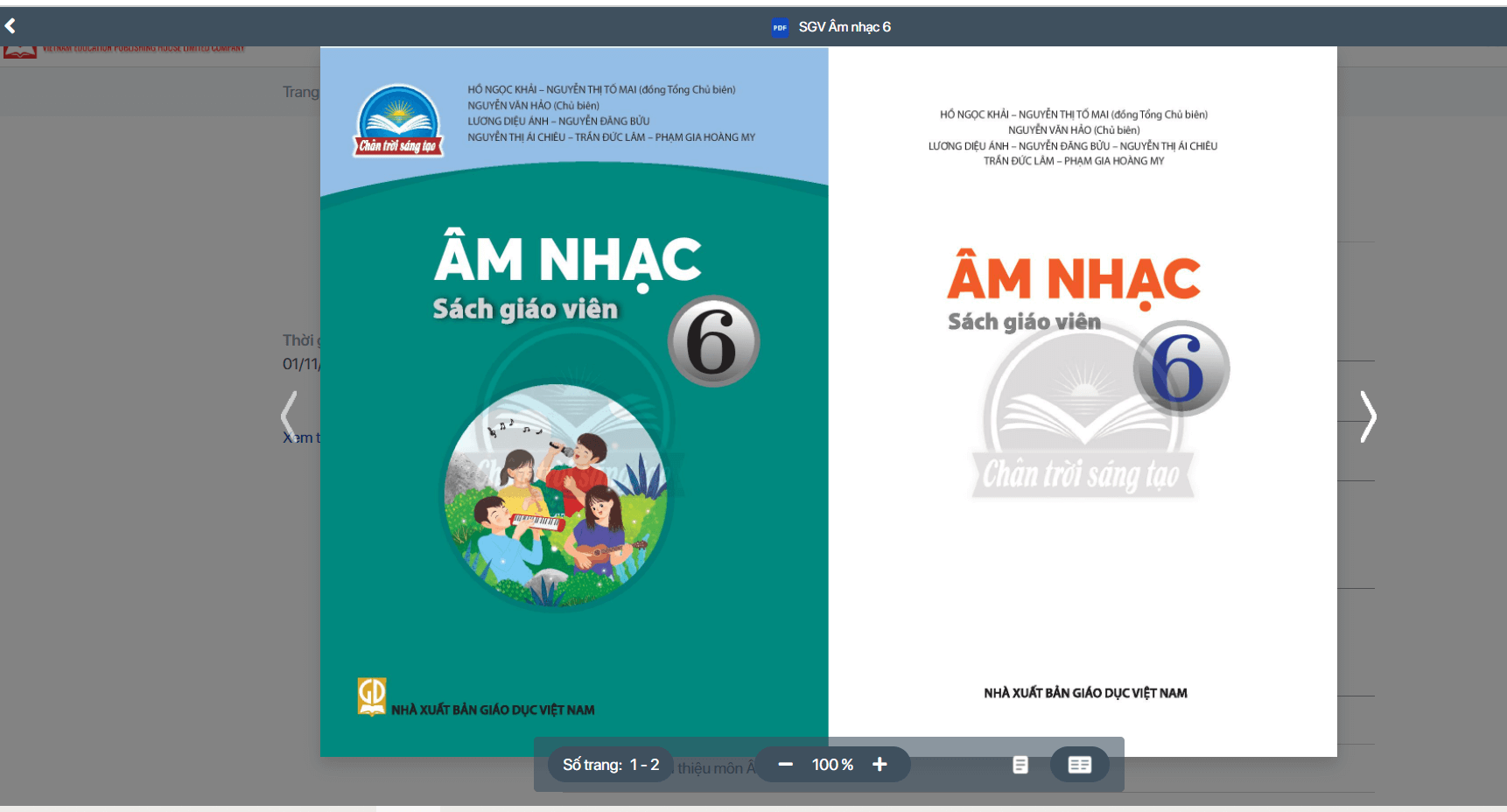Click the Chân trời sáng tạo logo on cover

click(399, 121)
